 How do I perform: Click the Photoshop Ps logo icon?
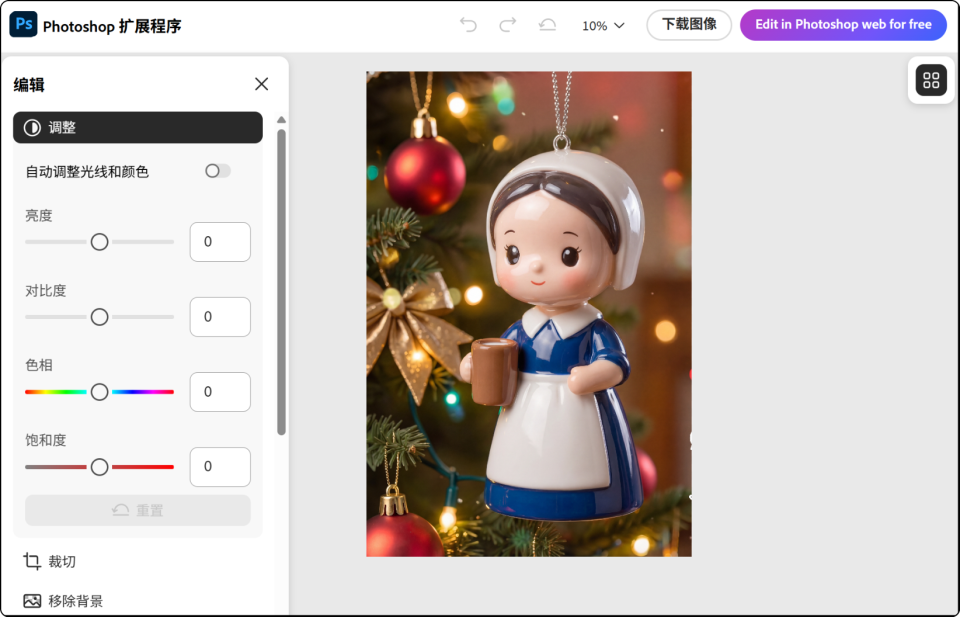tap(23, 24)
